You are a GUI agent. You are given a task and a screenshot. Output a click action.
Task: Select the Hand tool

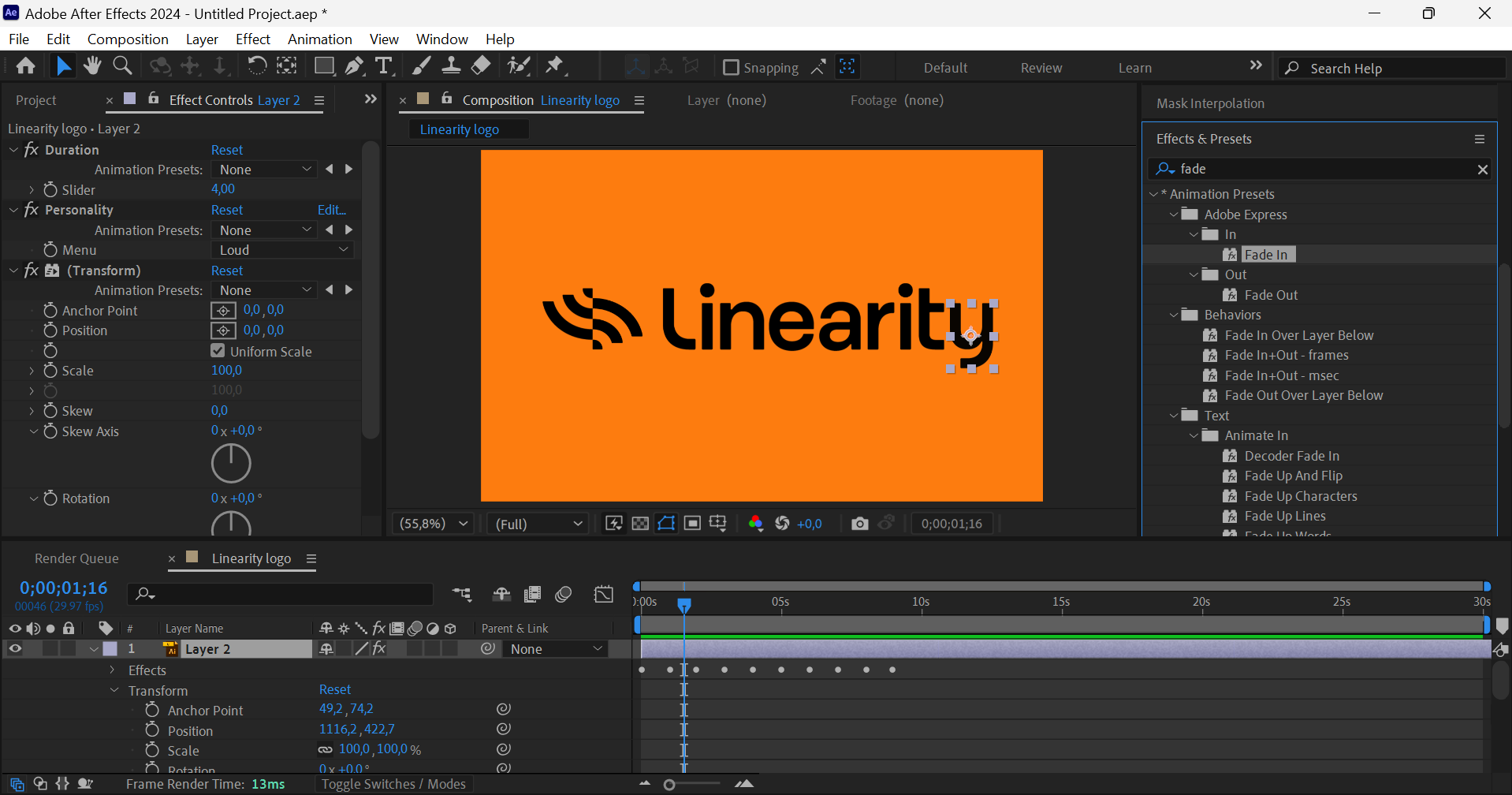coord(92,66)
